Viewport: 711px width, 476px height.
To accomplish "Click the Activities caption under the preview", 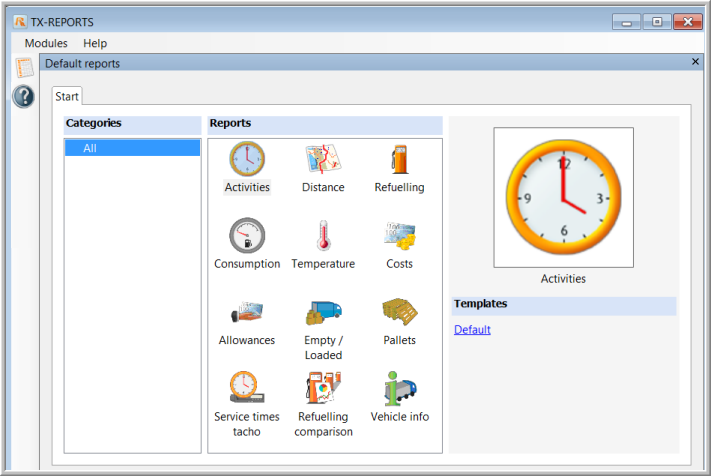I will 563,279.
